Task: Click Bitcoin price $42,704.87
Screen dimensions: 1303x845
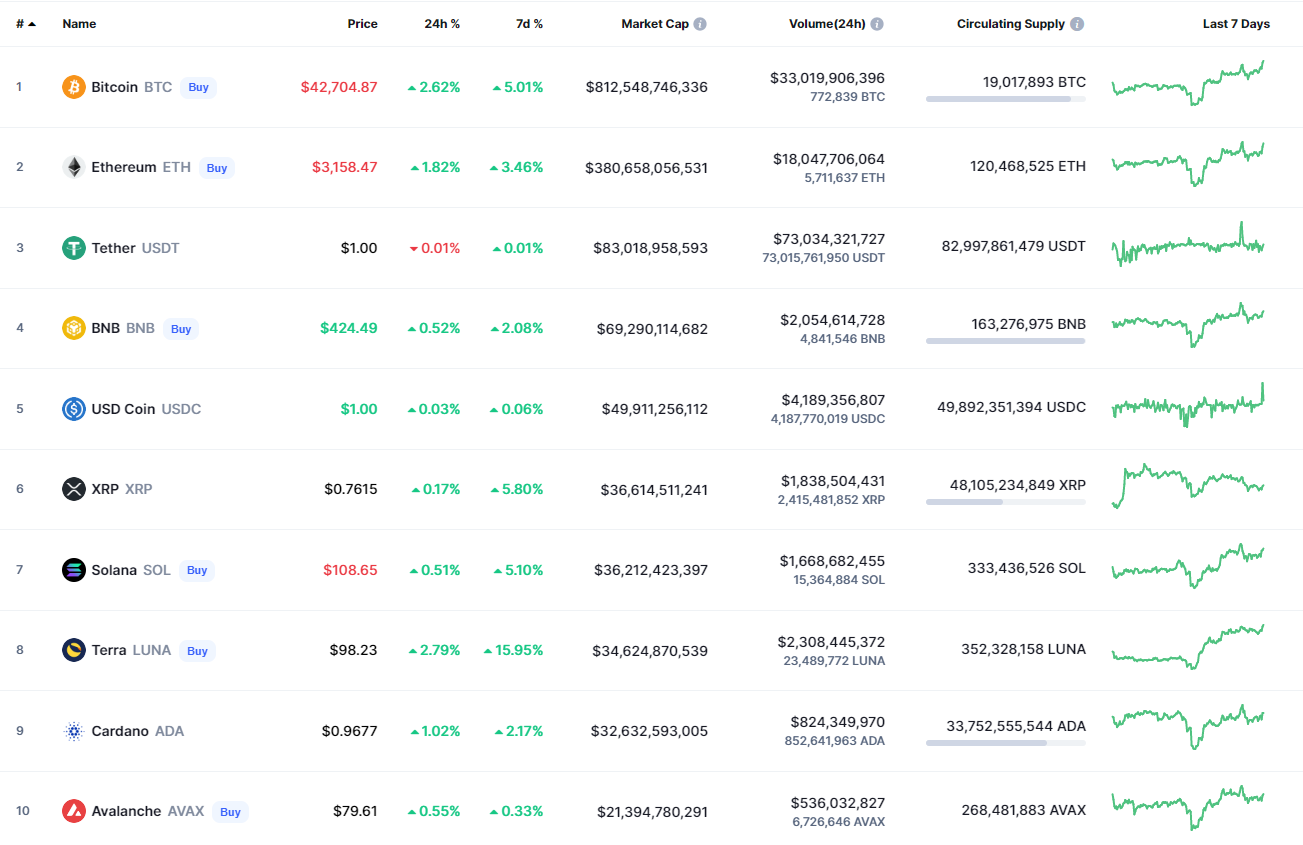Action: tap(339, 87)
